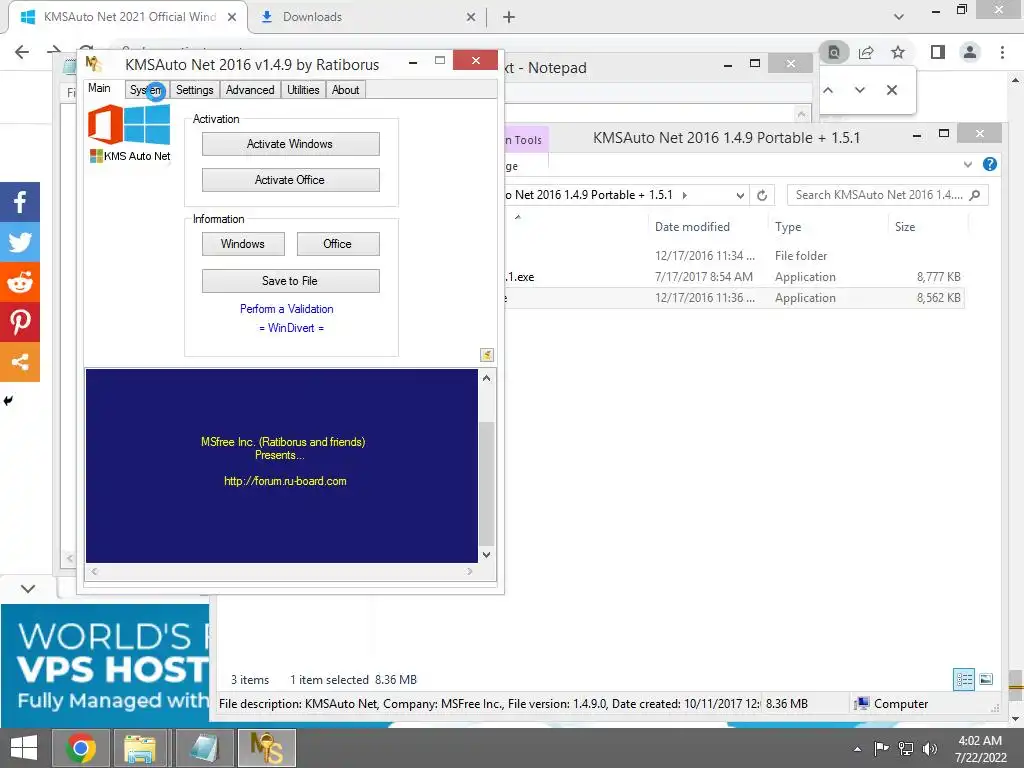This screenshot has height=768, width=1024.
Task: Open the = WinDivert = link
Action: (291, 328)
